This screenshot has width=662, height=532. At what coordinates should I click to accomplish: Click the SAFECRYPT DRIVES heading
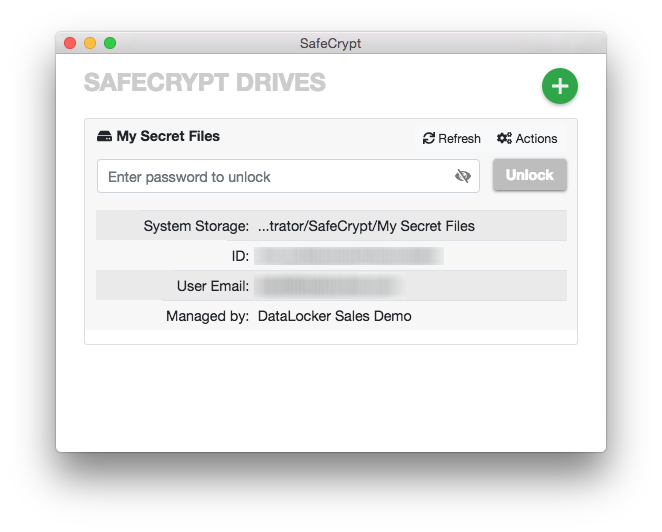(205, 82)
